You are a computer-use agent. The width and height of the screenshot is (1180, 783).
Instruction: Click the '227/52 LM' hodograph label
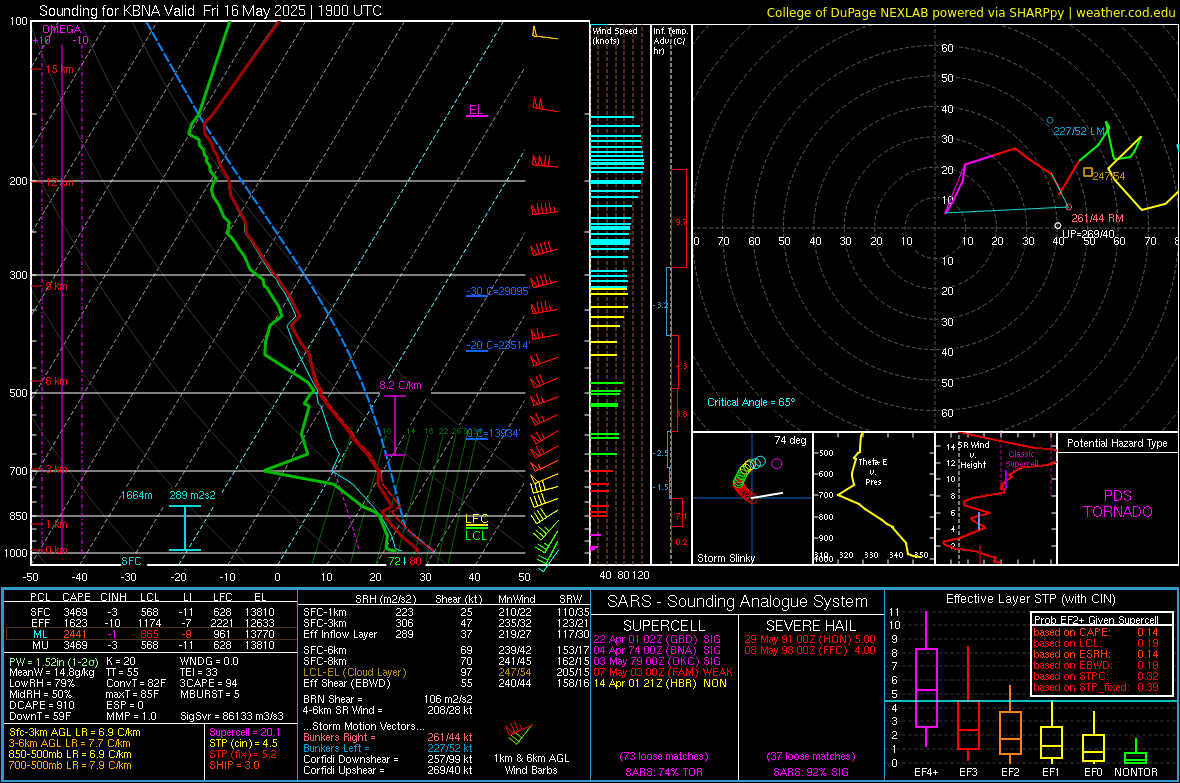click(1079, 131)
